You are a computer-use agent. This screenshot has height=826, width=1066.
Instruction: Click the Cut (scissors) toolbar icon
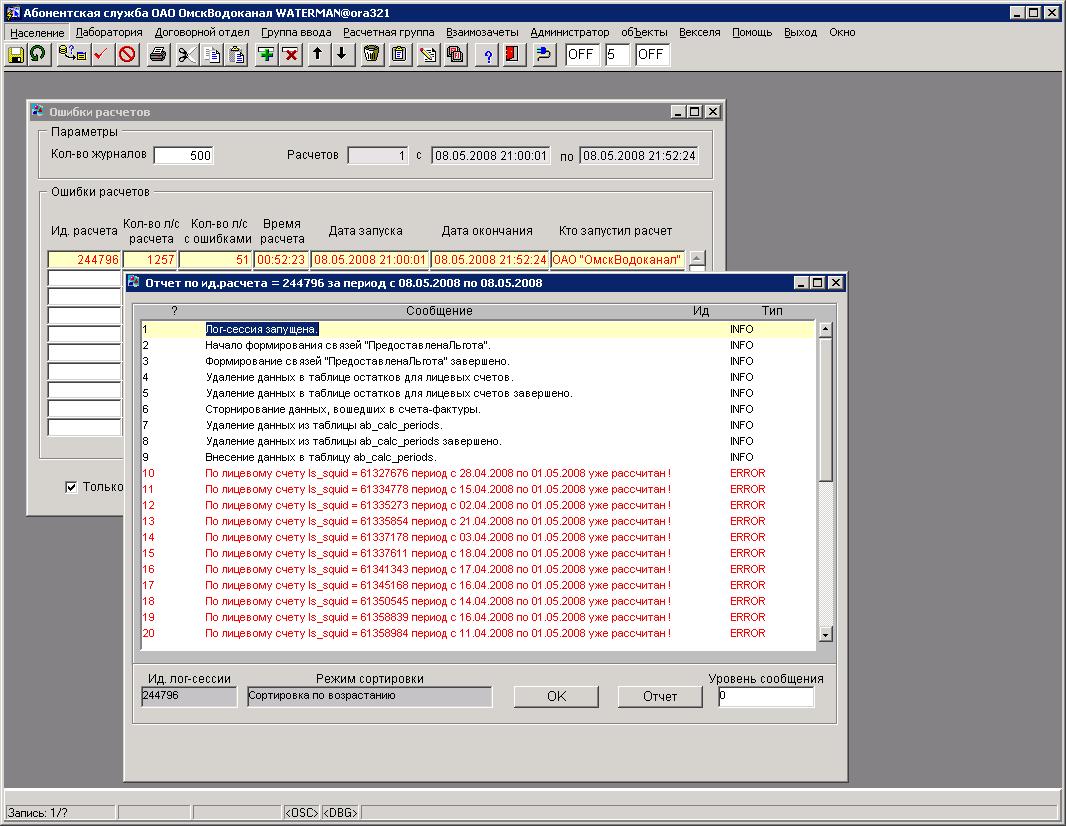187,54
